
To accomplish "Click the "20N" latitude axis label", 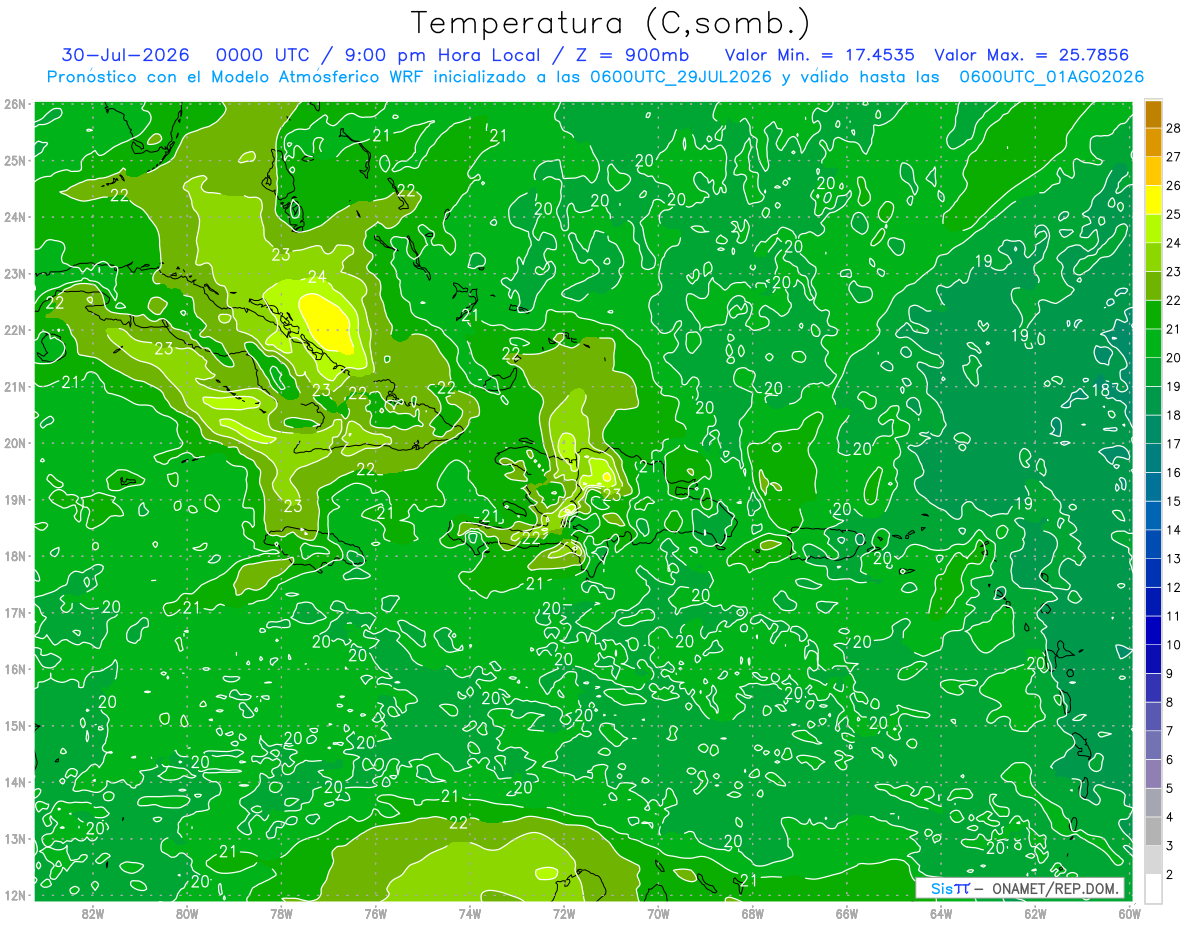I will pos(15,443).
